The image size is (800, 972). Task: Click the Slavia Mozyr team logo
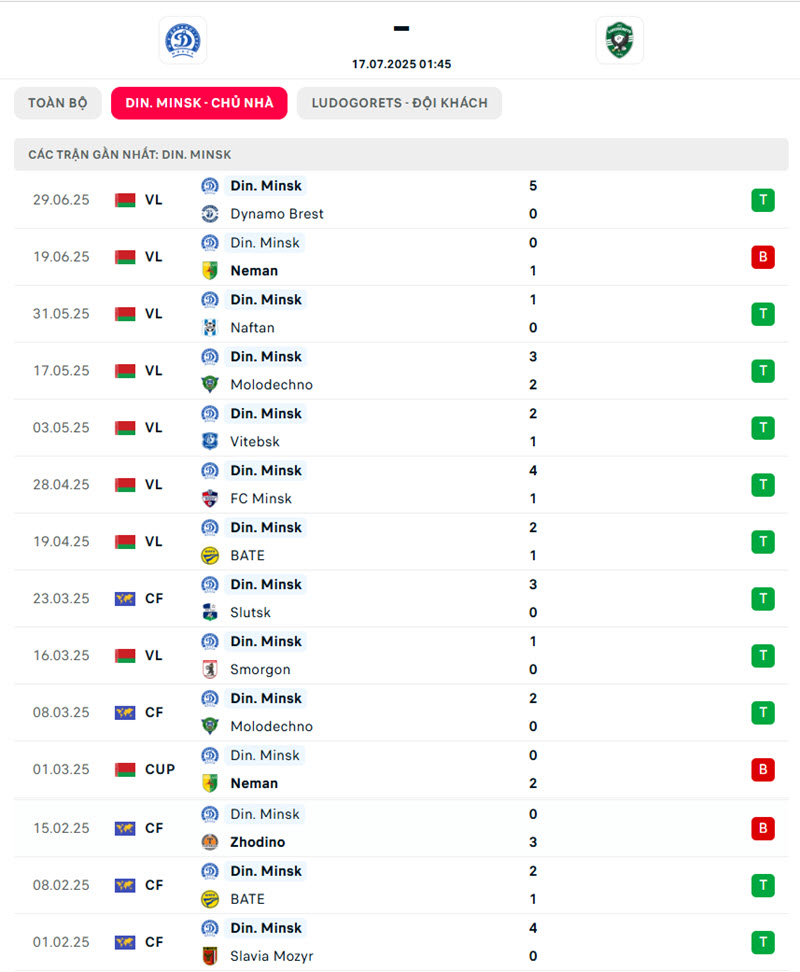click(210, 956)
